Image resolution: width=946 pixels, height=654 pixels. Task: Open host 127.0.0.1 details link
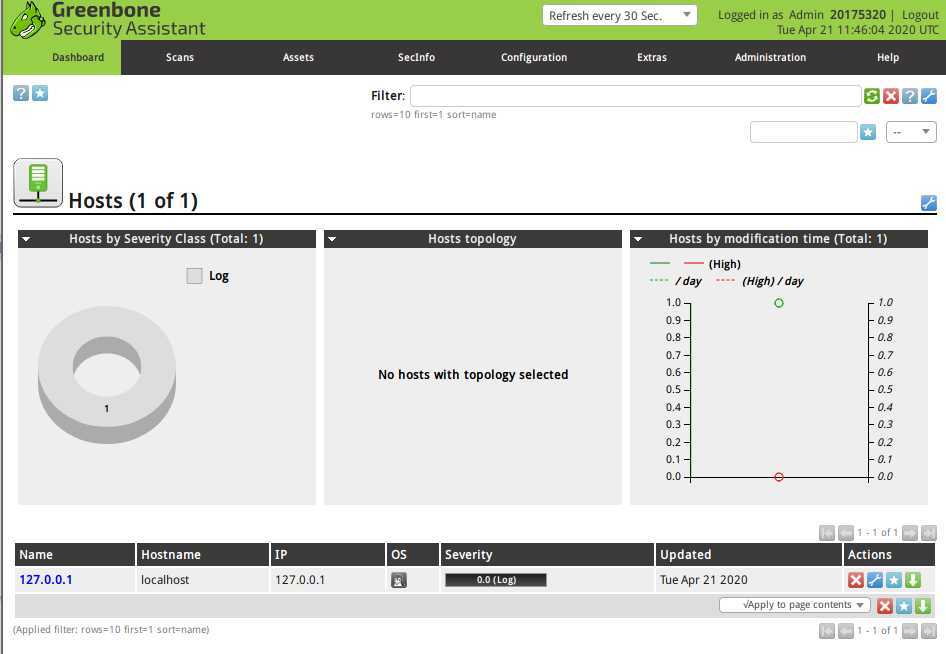pyautogui.click(x=46, y=580)
